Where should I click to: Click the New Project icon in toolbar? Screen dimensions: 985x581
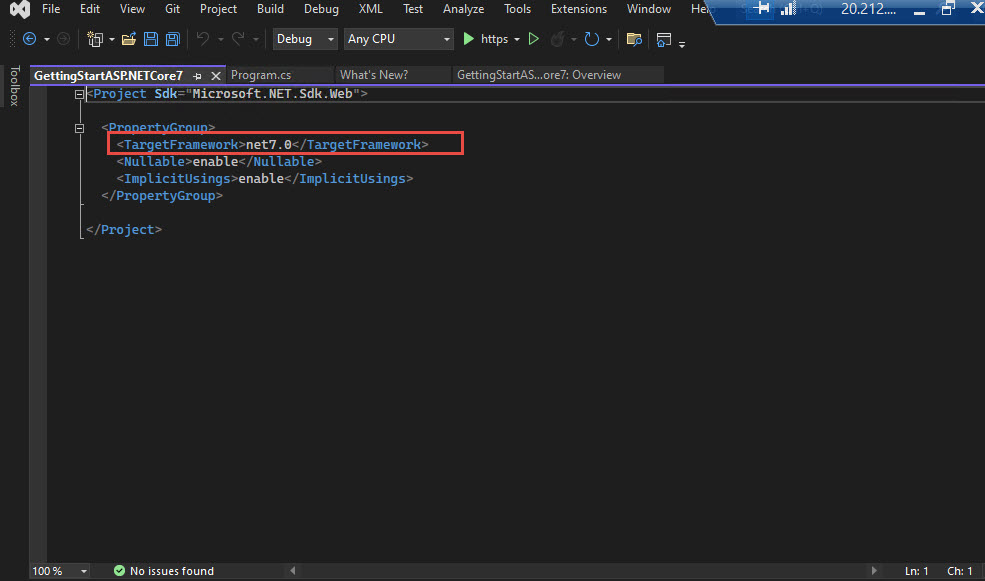tap(95, 39)
